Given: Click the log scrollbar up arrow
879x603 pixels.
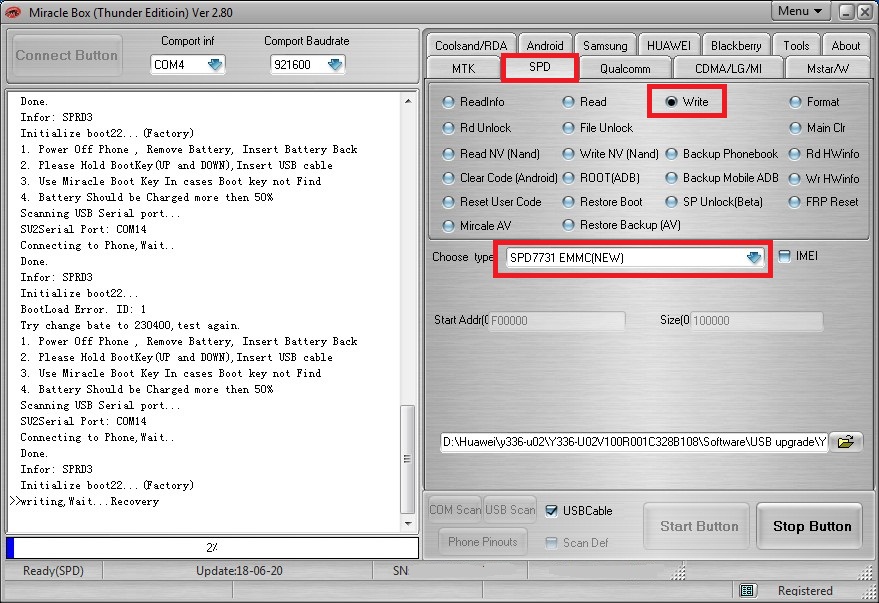Looking at the screenshot, I should tap(408, 101).
